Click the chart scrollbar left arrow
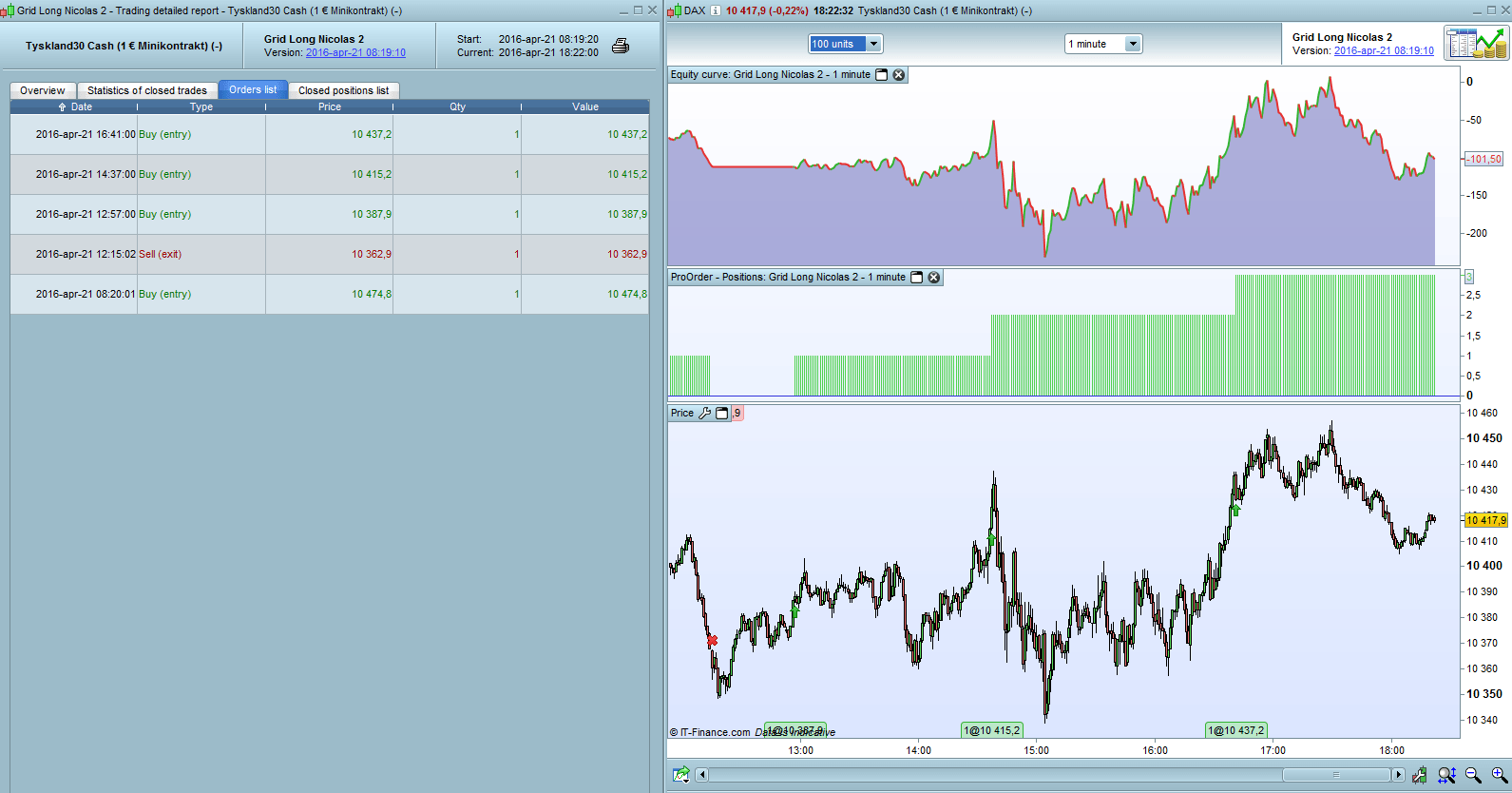The width and height of the screenshot is (1512, 793). (x=702, y=775)
